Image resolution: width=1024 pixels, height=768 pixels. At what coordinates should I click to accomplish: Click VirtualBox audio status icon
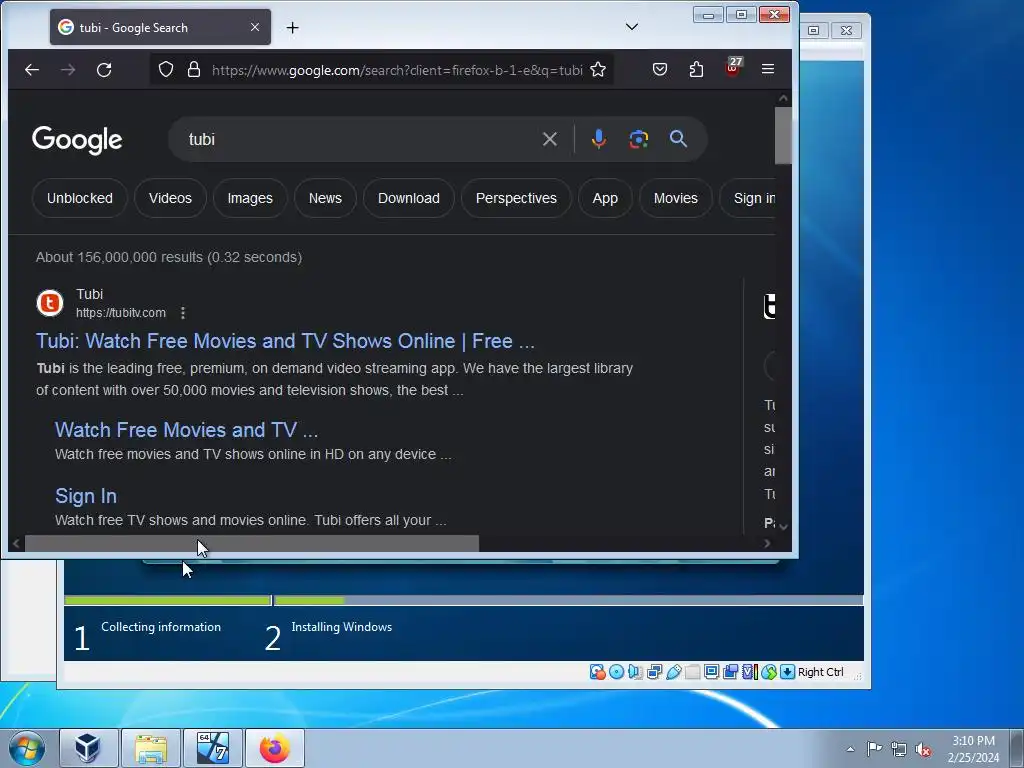click(x=635, y=672)
